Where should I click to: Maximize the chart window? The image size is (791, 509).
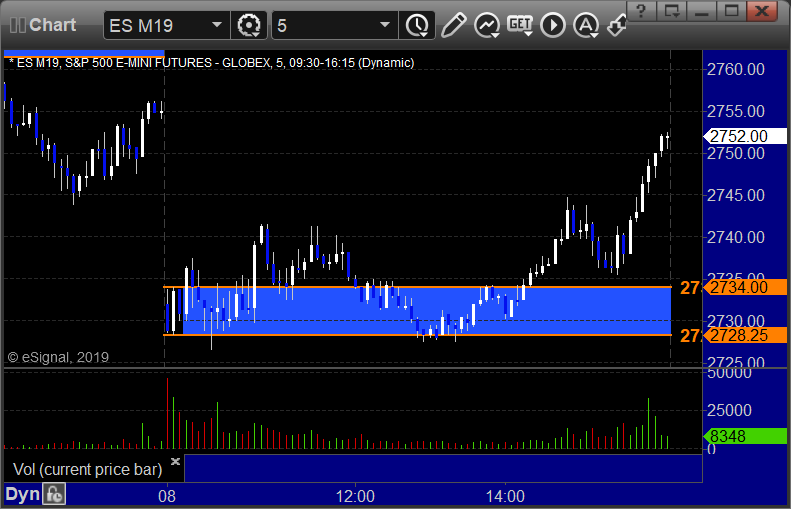pos(731,11)
